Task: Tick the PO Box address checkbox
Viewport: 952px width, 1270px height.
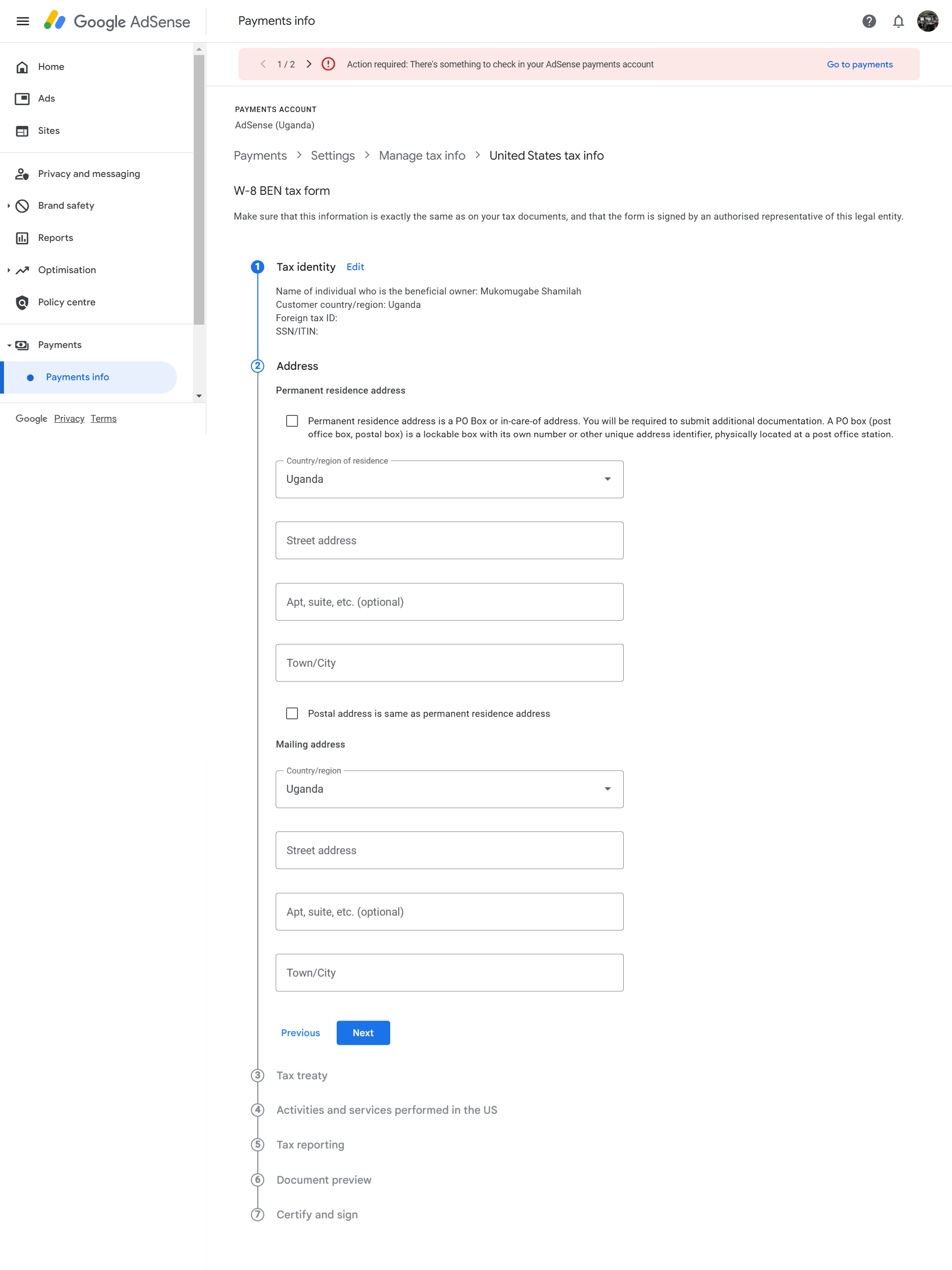Action: click(x=292, y=421)
